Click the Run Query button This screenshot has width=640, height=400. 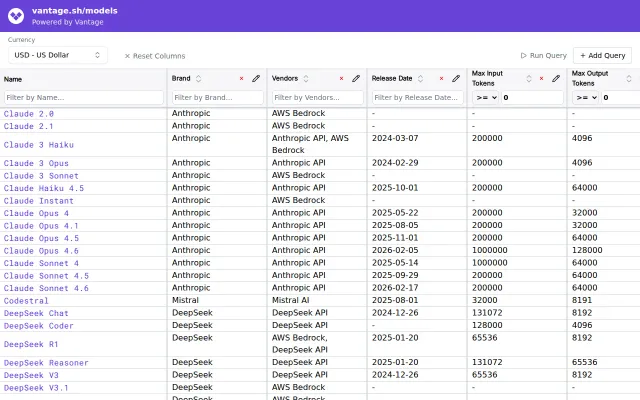[544, 56]
